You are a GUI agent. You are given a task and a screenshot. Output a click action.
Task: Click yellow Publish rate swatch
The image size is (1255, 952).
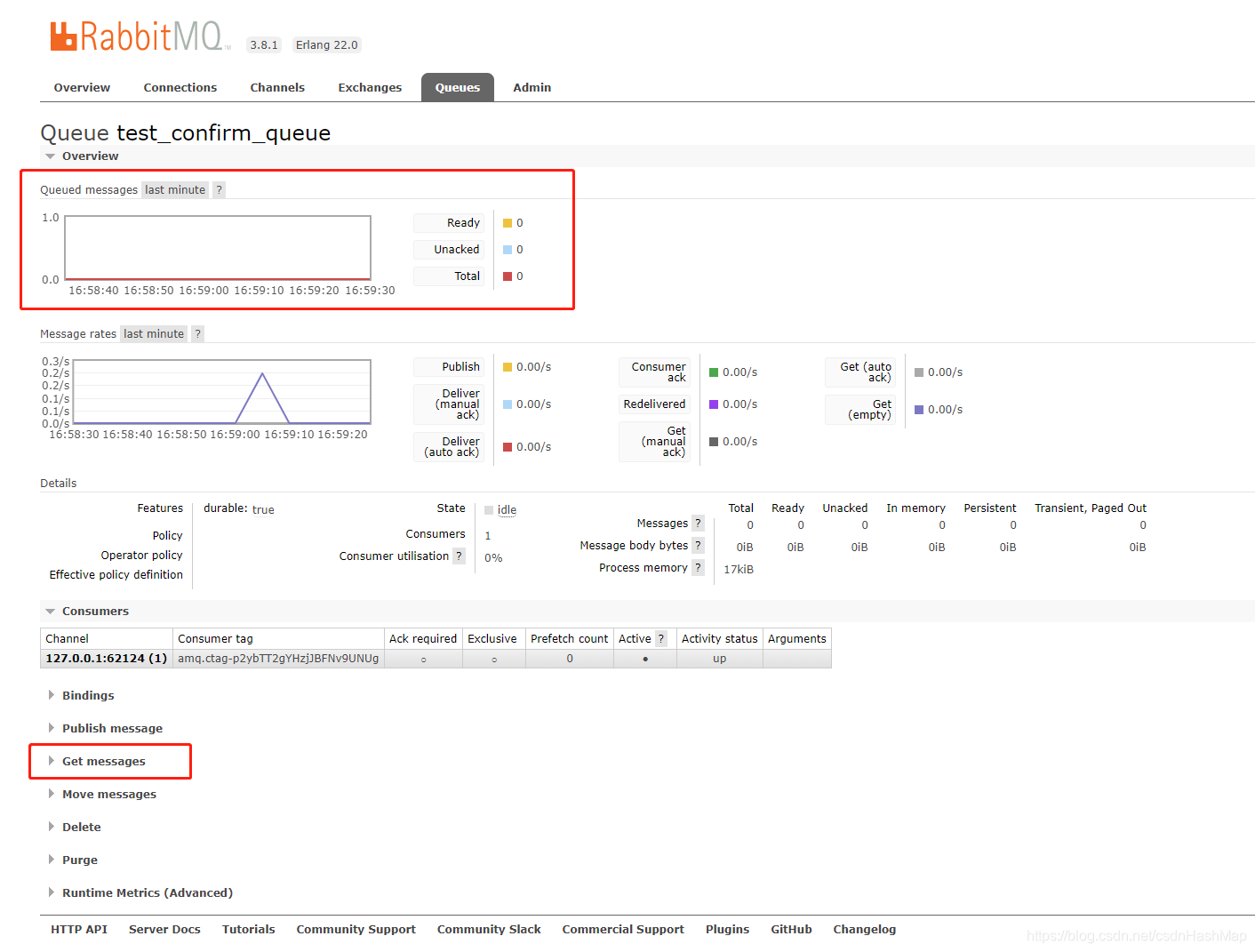click(x=508, y=367)
